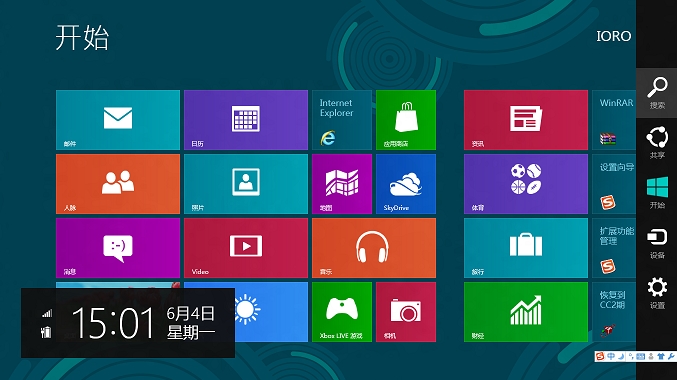Viewport: 677px width, 380px height.
Task: Open the 恢复到CC2期 tile
Action: pyautogui.click(x=614, y=312)
